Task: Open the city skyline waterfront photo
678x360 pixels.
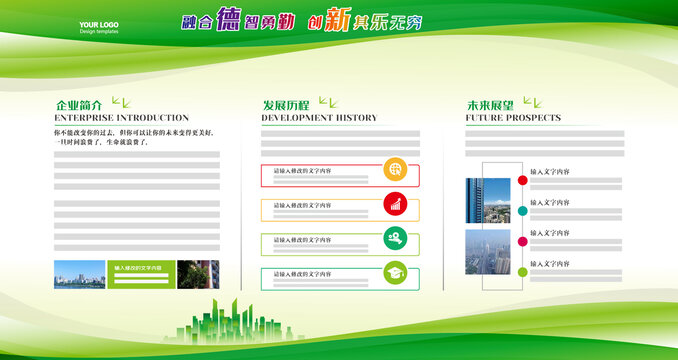Action: tap(80, 274)
